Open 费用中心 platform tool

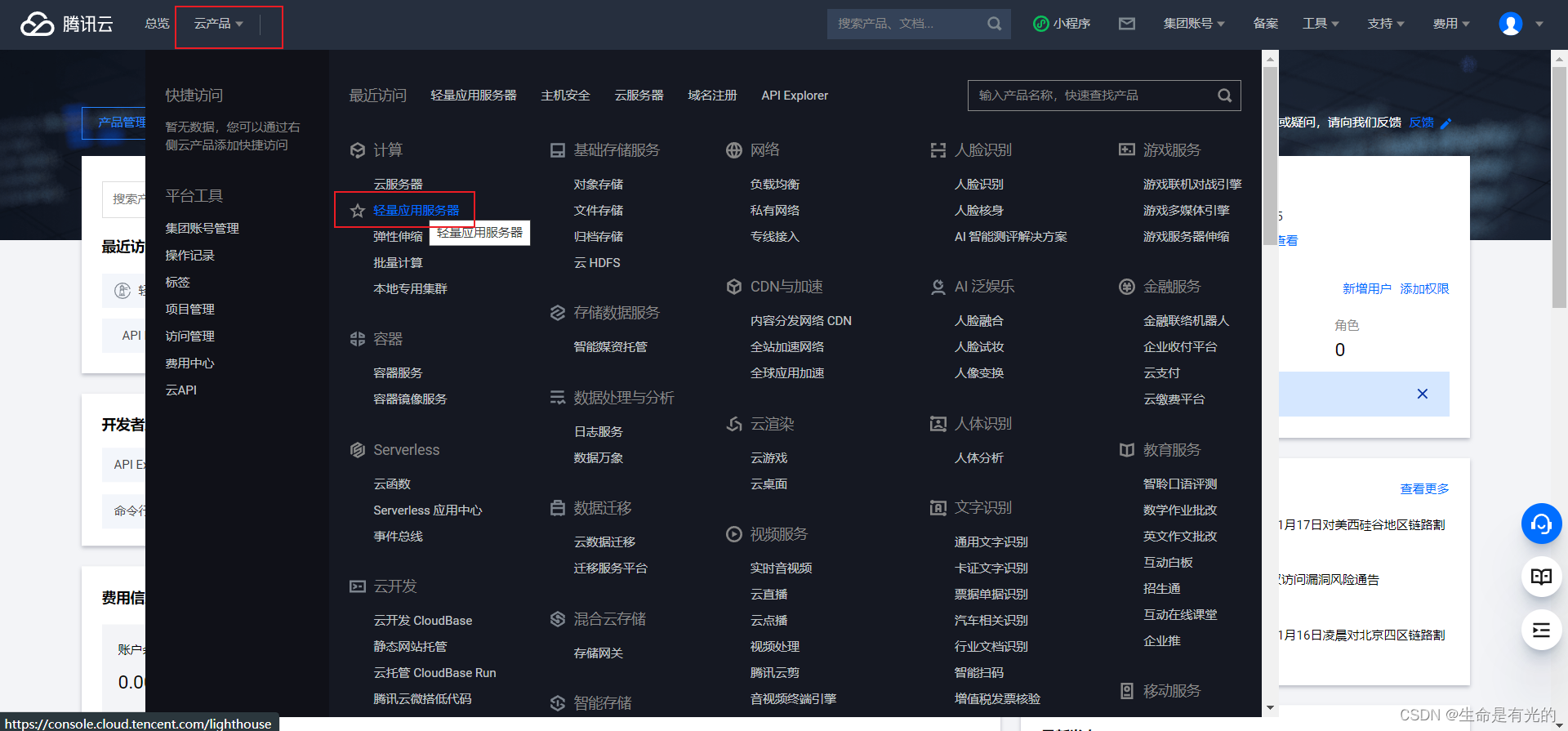pyautogui.click(x=189, y=363)
